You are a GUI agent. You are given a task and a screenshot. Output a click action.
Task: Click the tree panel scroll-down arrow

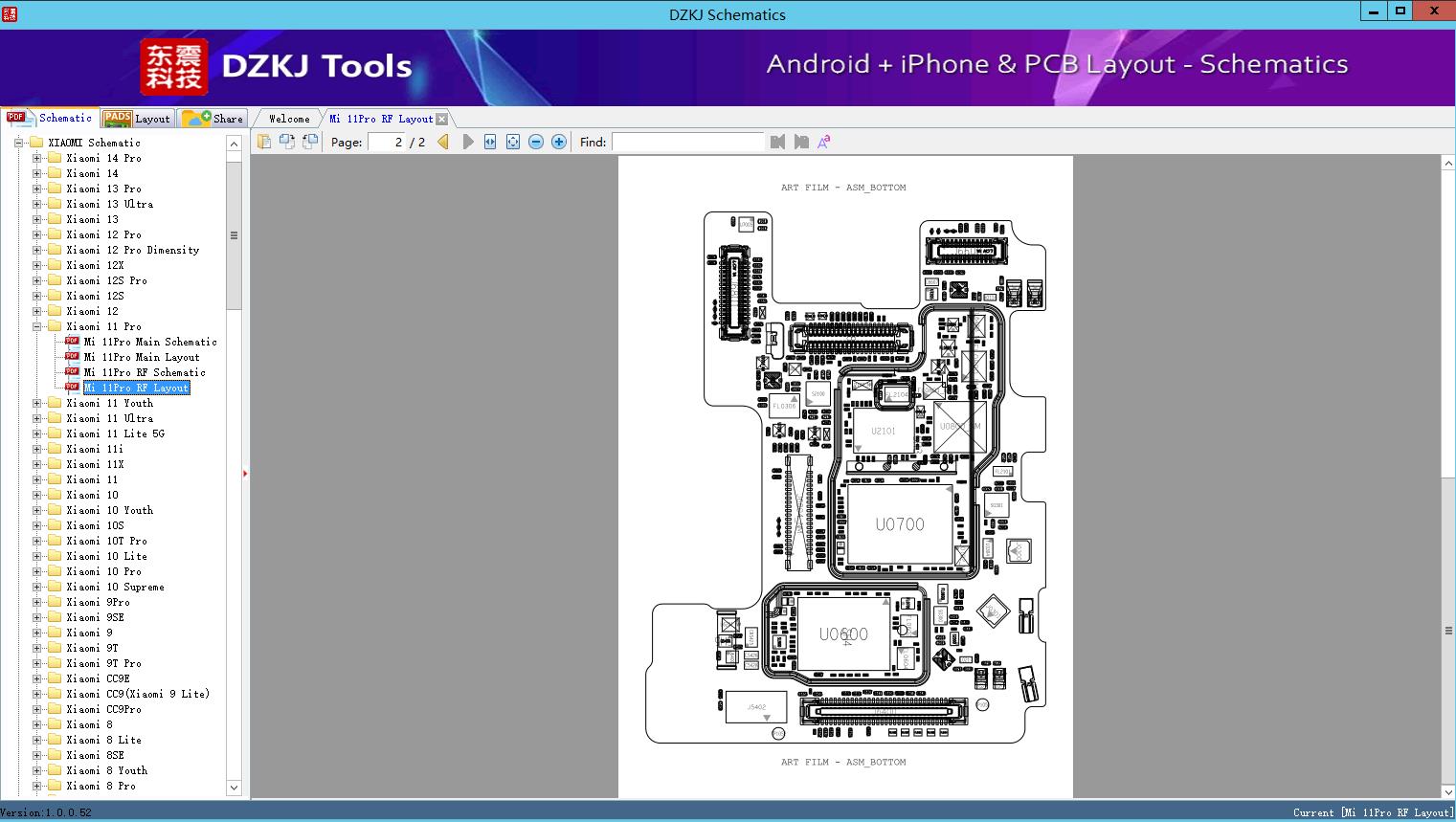click(234, 788)
